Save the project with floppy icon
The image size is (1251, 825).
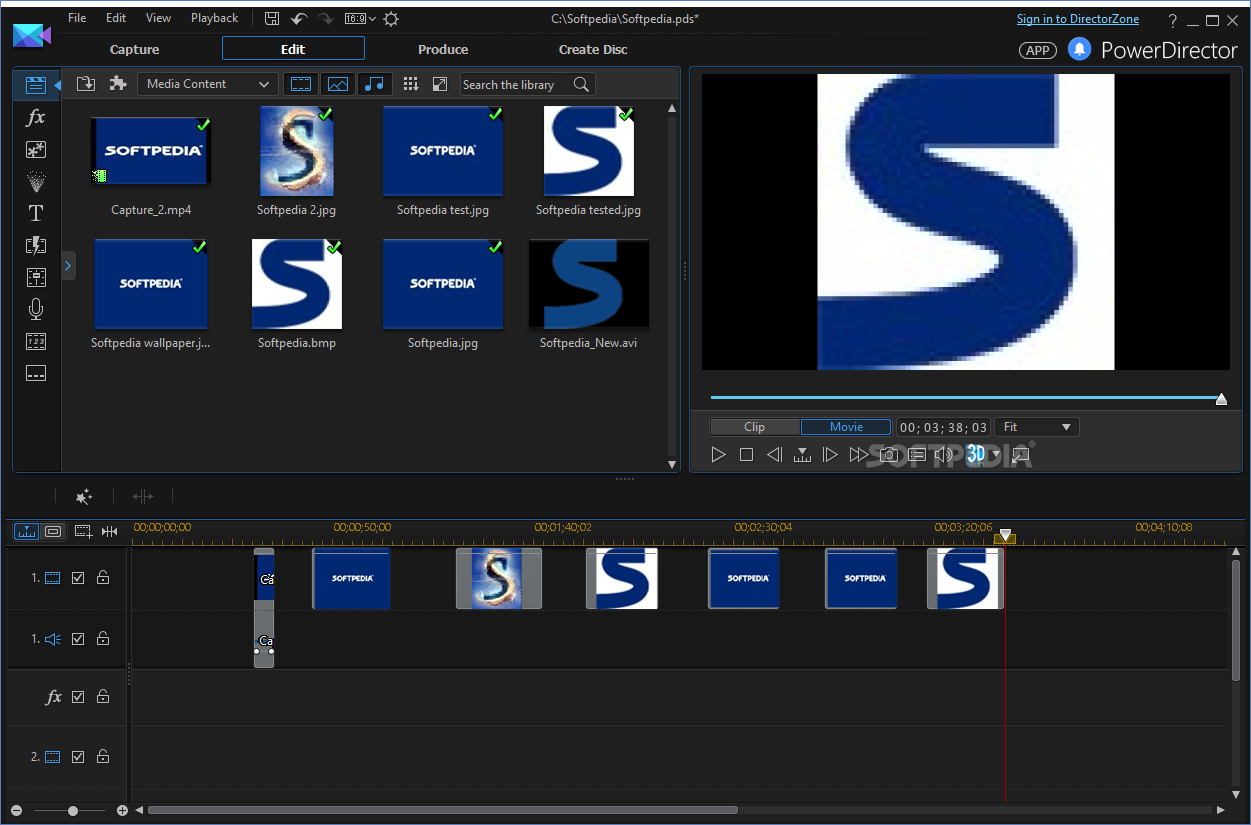pyautogui.click(x=272, y=18)
